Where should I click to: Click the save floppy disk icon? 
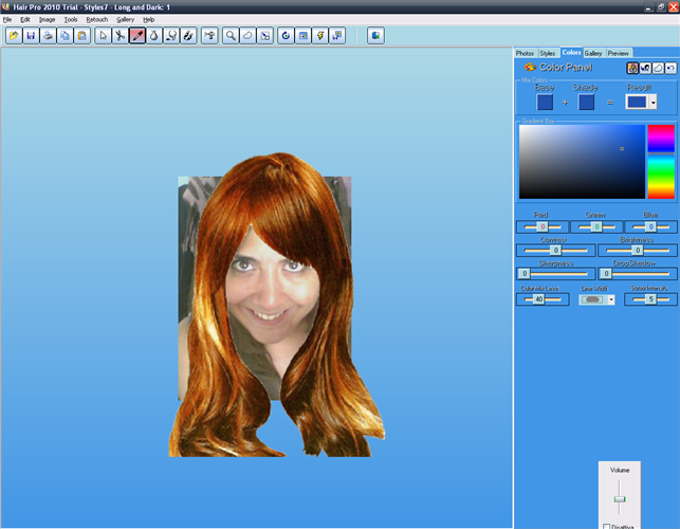pos(30,35)
